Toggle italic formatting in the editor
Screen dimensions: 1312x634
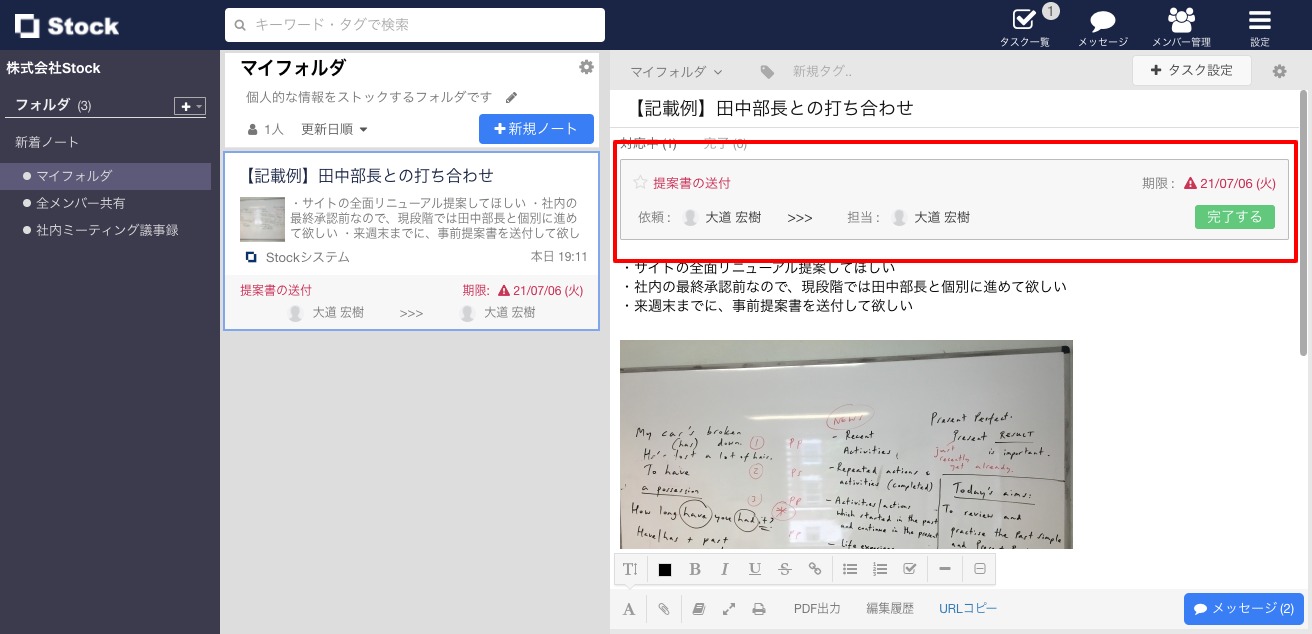pyautogui.click(x=725, y=569)
